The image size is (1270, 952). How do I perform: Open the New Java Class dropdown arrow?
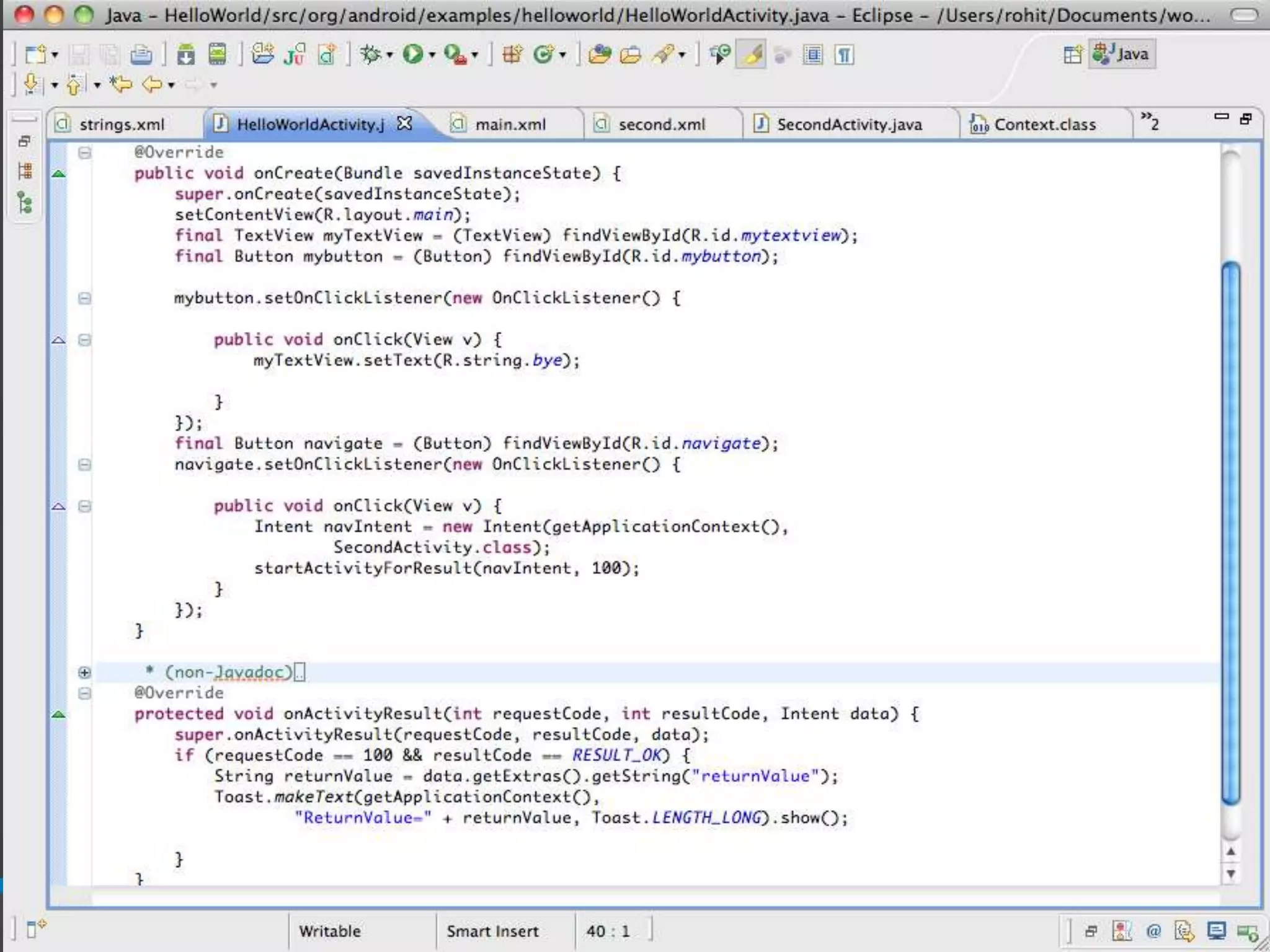tap(562, 55)
